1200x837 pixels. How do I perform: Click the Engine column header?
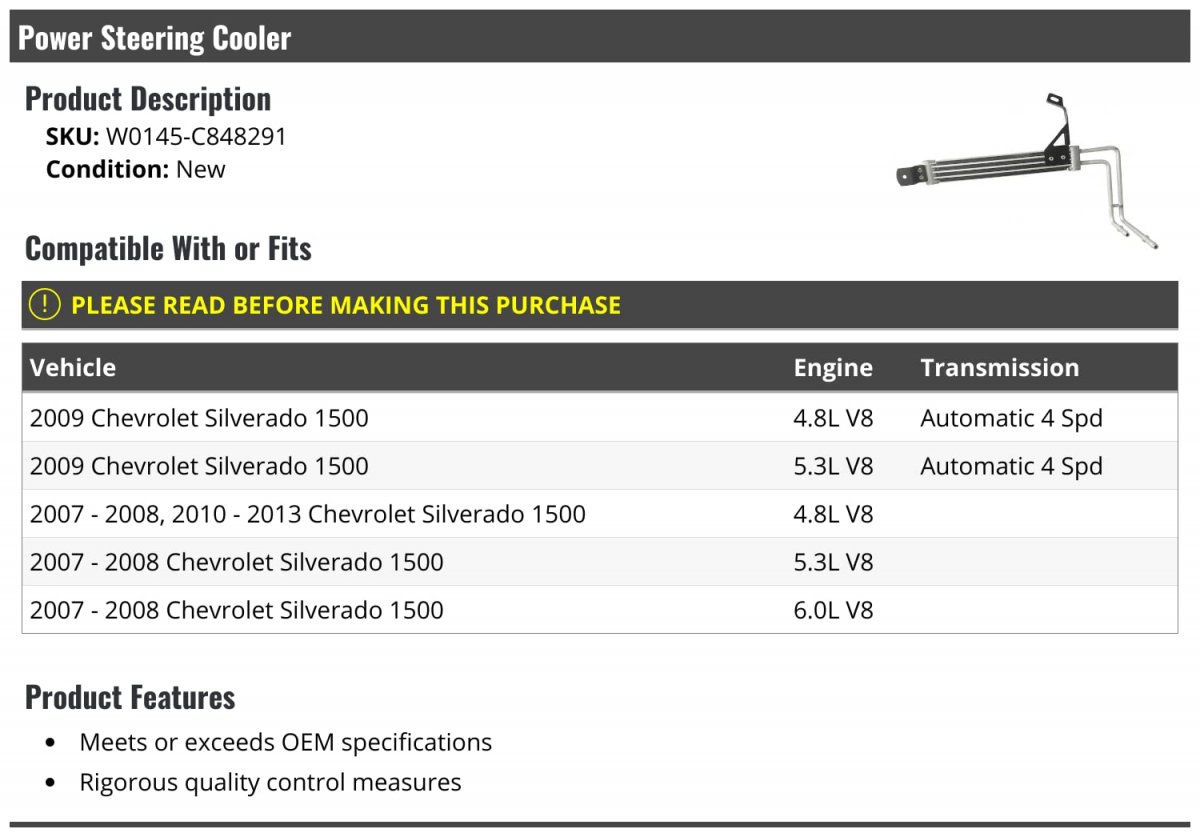[833, 367]
